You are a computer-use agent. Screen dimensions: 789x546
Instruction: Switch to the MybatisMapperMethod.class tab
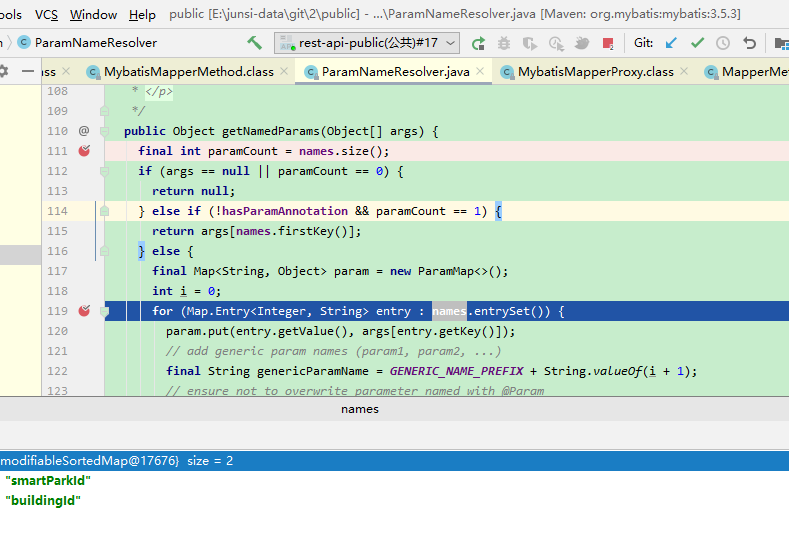[x=189, y=72]
